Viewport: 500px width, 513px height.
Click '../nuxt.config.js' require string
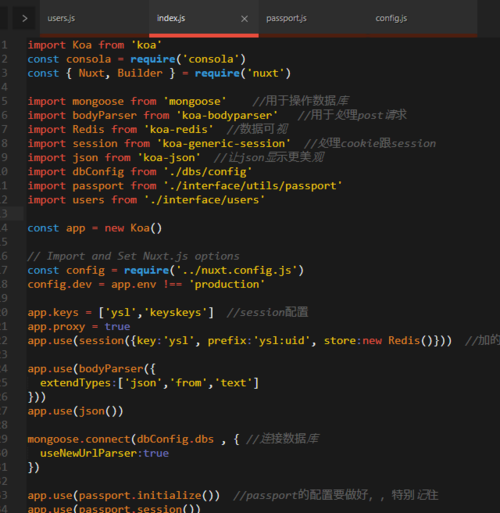237,270
